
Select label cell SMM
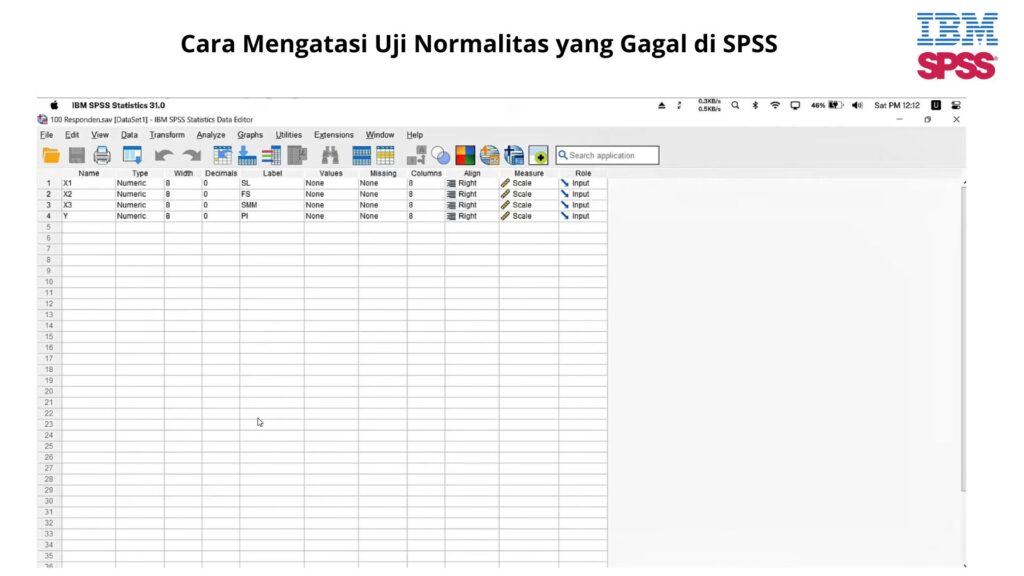coord(272,205)
